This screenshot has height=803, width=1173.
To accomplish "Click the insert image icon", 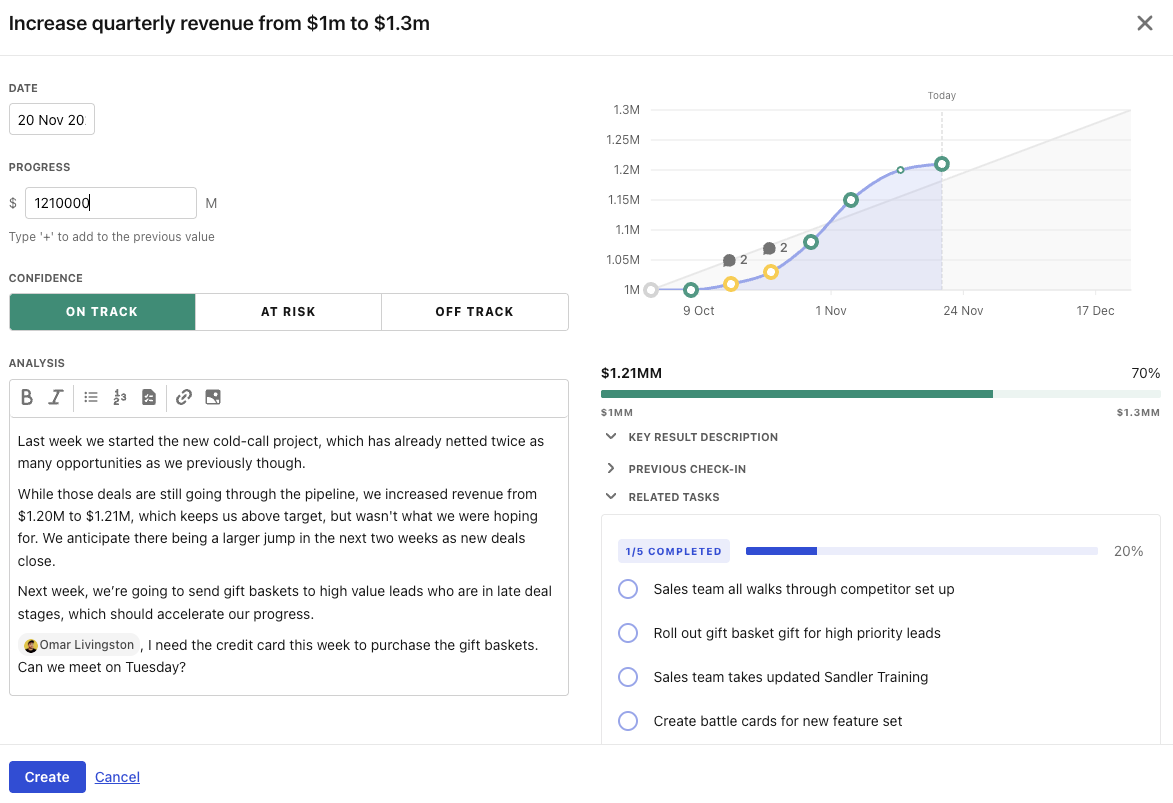I will [213, 397].
